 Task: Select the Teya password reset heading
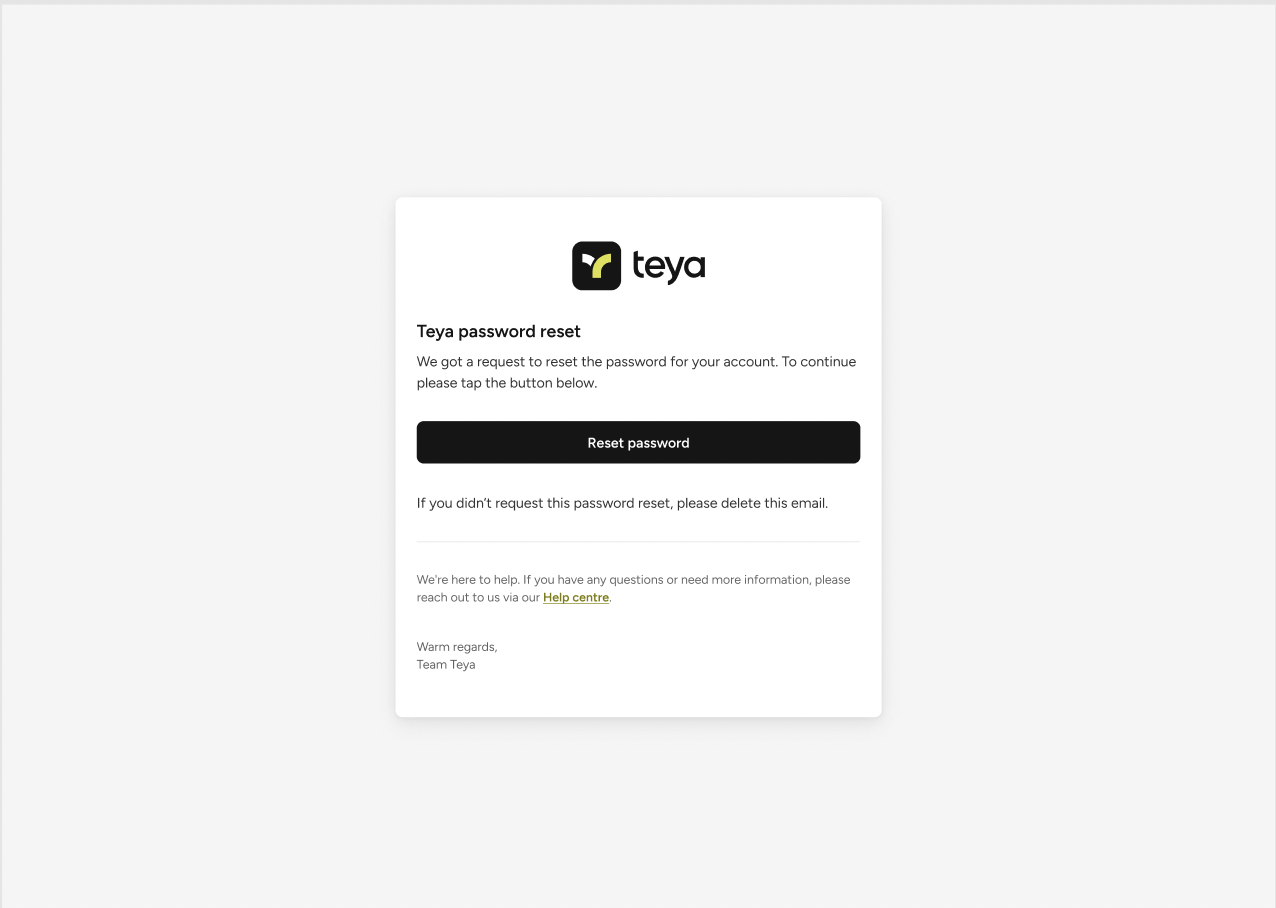click(498, 331)
